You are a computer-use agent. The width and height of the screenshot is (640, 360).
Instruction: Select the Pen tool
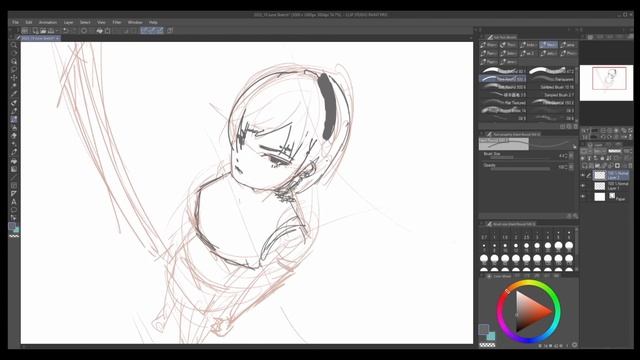point(14,102)
